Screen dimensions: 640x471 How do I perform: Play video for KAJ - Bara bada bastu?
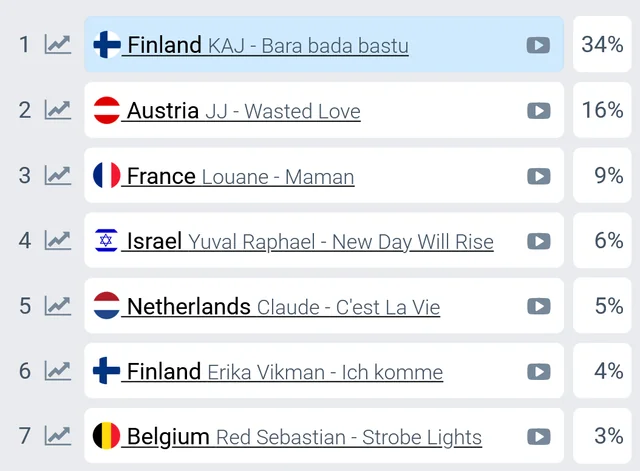point(538,45)
